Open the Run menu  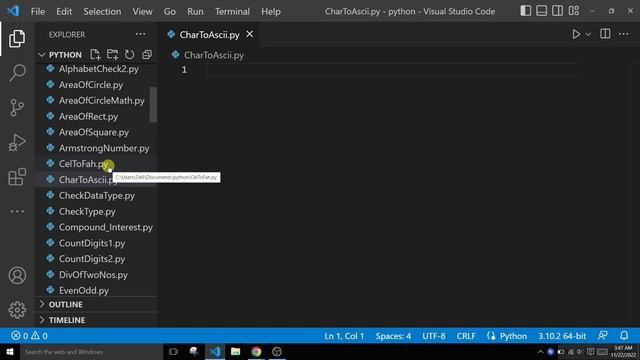195,11
